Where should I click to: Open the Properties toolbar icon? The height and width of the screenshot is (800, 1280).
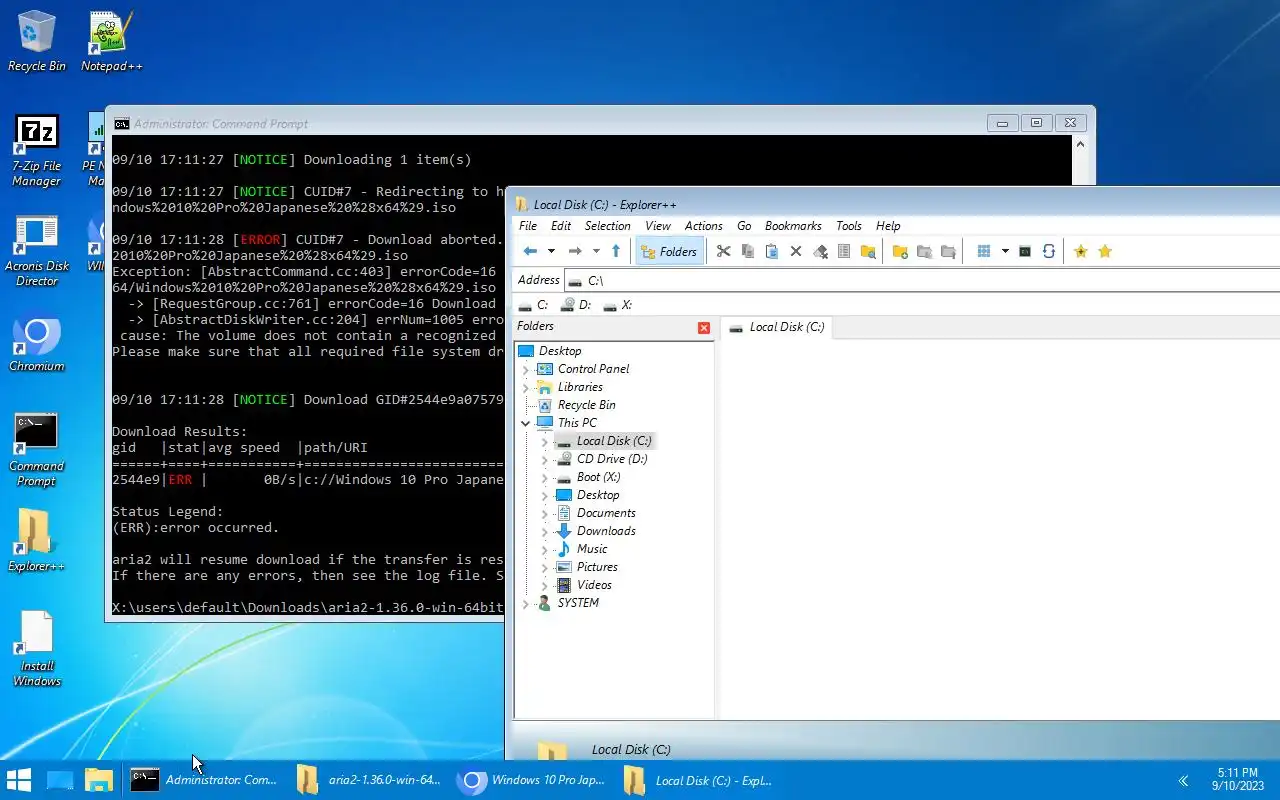coord(844,251)
